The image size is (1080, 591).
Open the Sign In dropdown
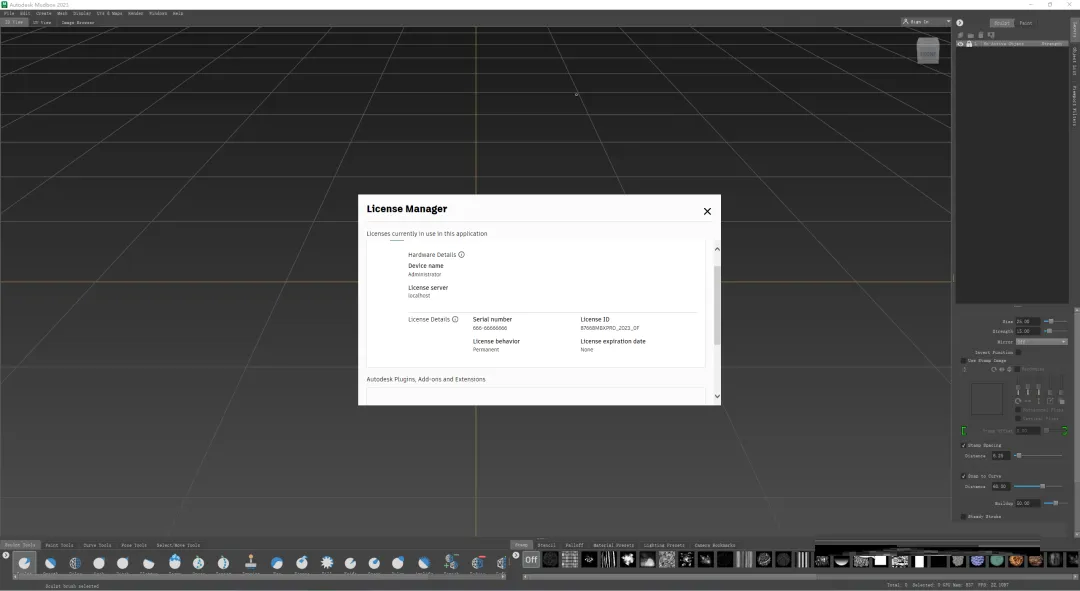[x=926, y=22]
